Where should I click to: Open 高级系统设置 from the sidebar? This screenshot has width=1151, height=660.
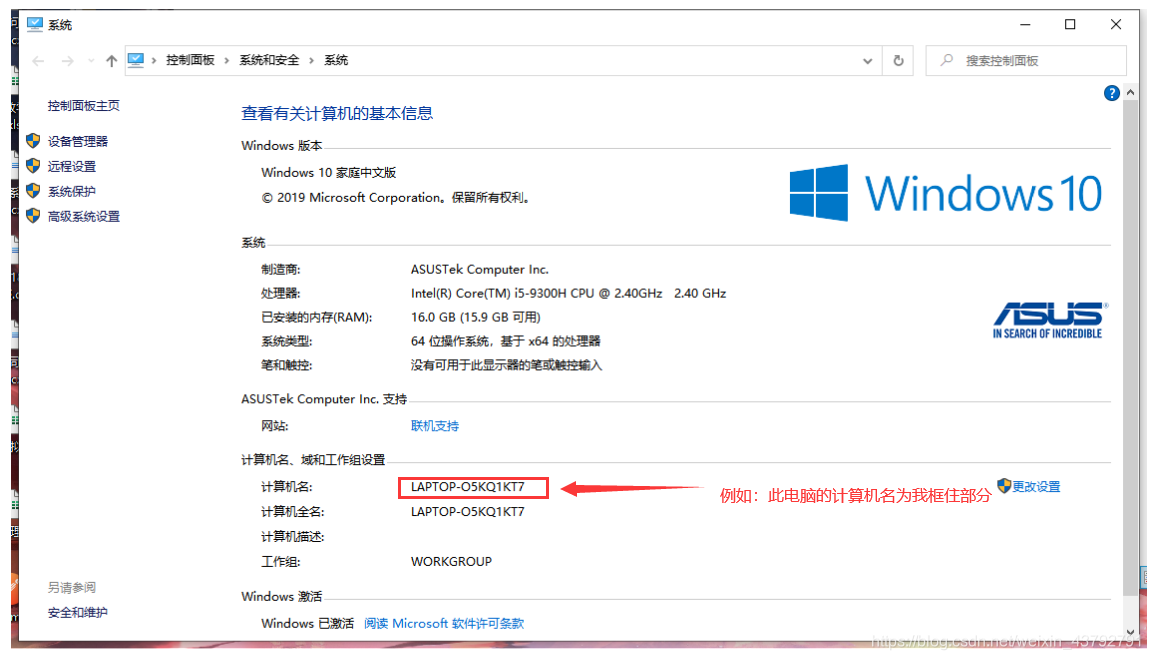tap(84, 217)
